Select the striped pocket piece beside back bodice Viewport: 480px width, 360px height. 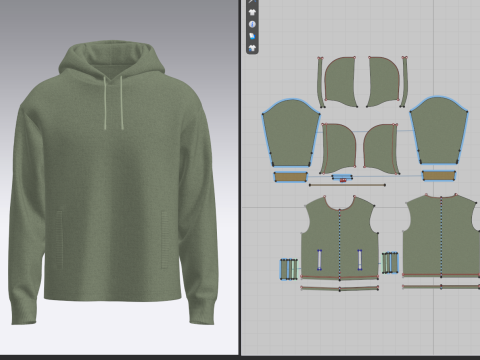[390, 263]
